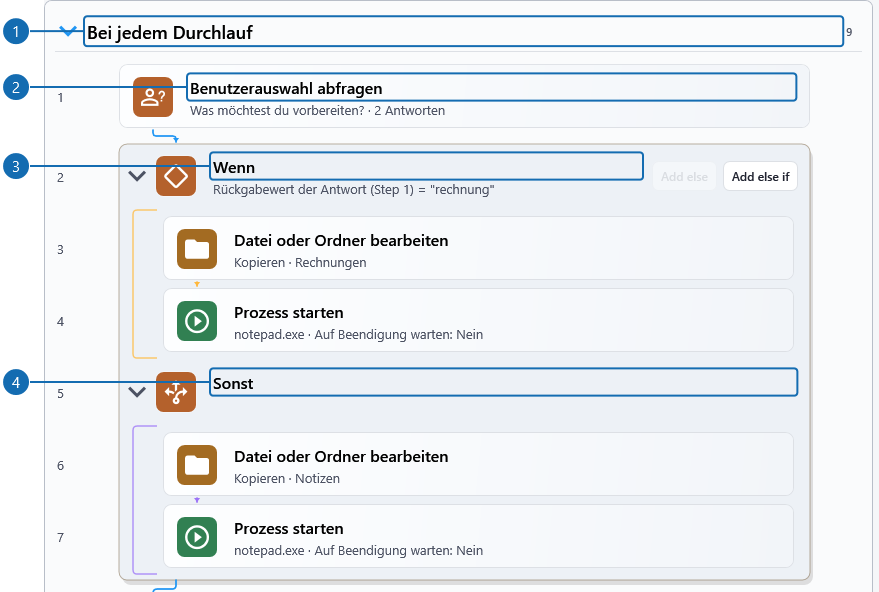The height and width of the screenshot is (592, 879).
Task: Click the green play icon in step 4
Action: [197, 321]
